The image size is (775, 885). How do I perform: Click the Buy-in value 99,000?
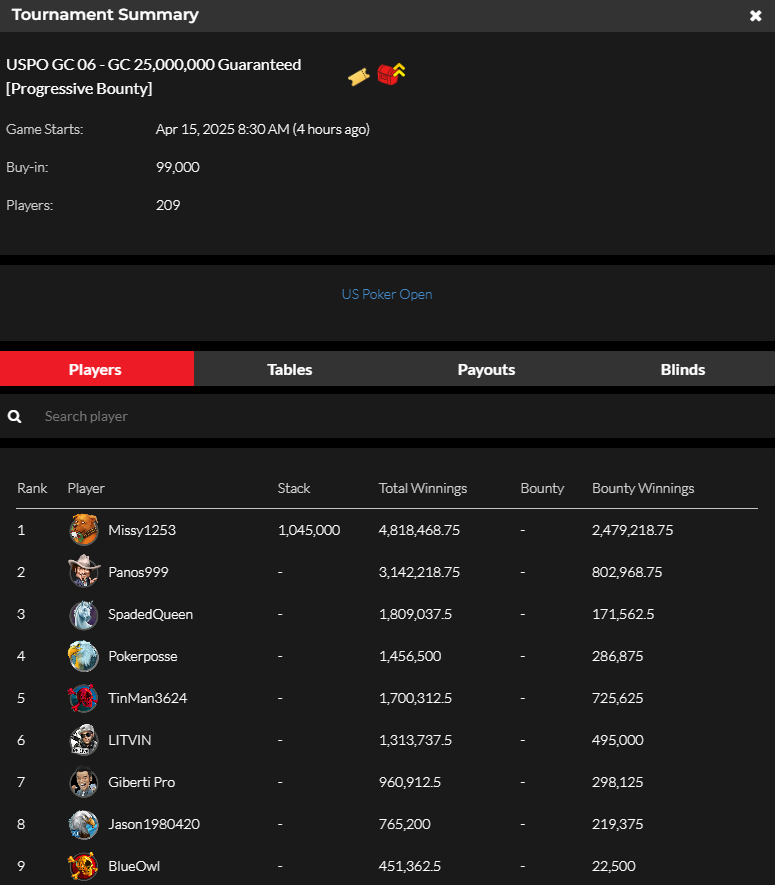click(178, 167)
